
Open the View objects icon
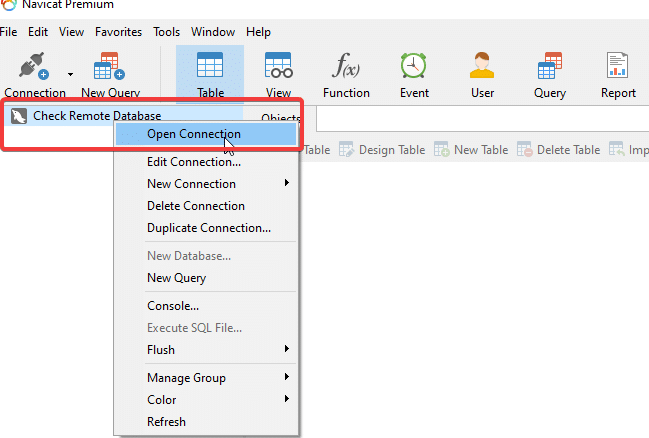(x=278, y=70)
